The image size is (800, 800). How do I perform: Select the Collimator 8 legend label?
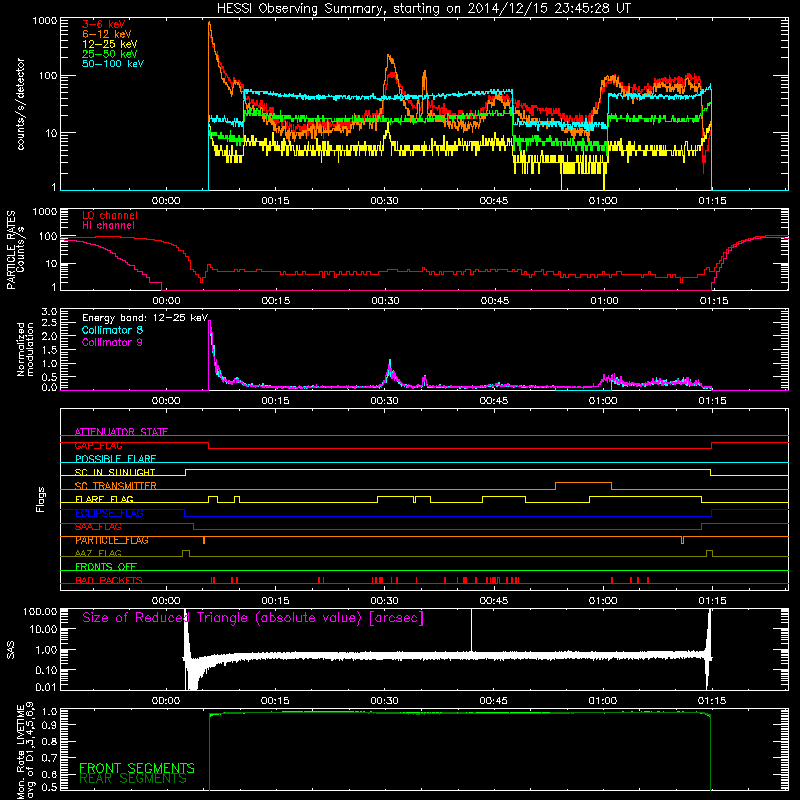tap(112, 330)
